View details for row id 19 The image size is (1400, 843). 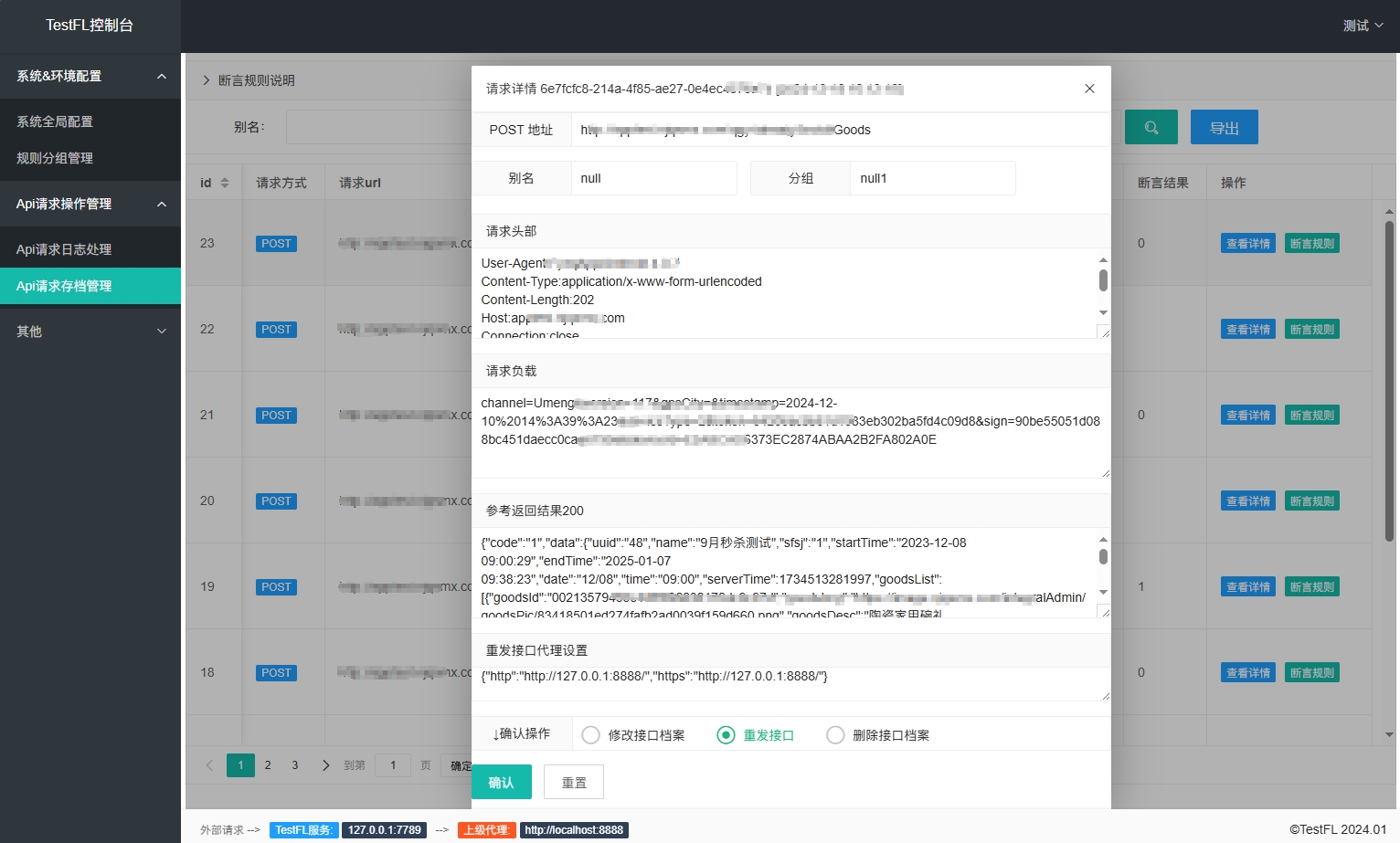[1248, 587]
